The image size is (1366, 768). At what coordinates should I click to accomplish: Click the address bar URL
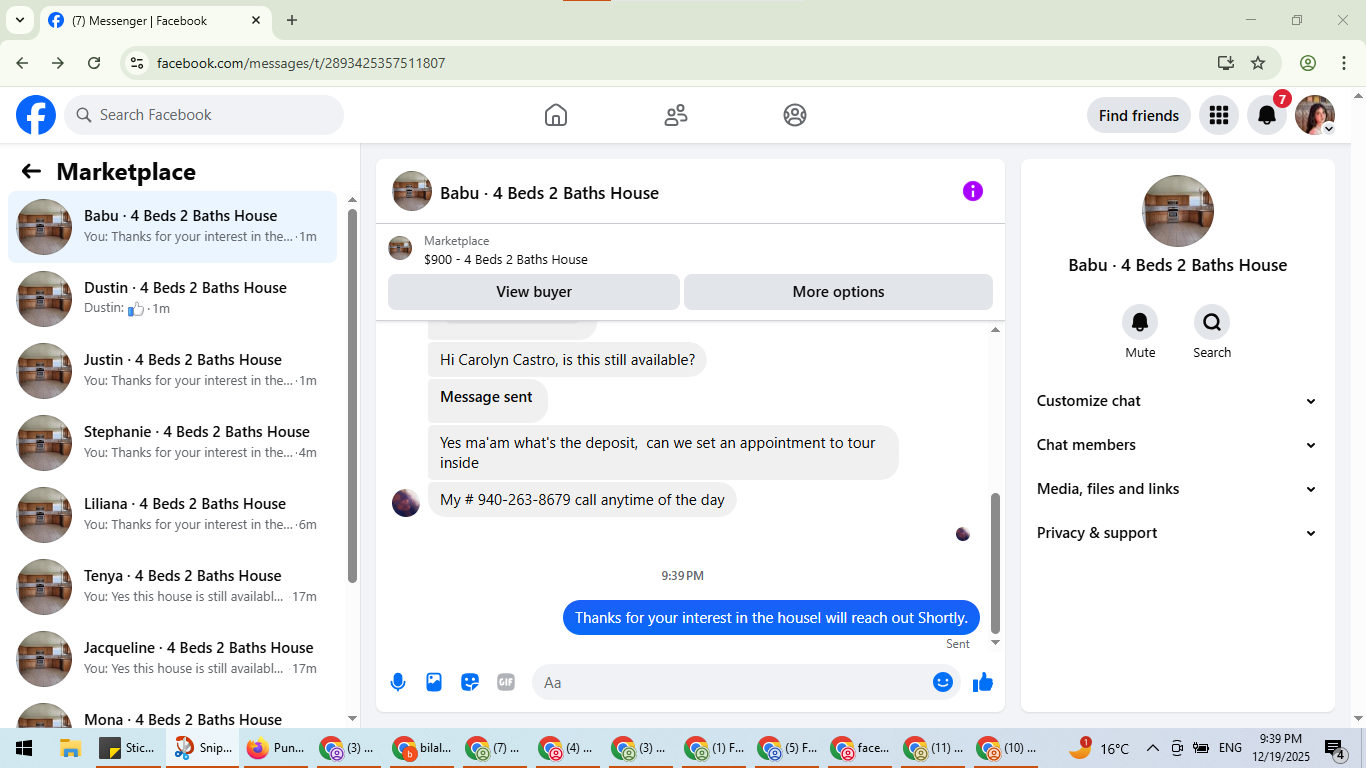coord(301,63)
